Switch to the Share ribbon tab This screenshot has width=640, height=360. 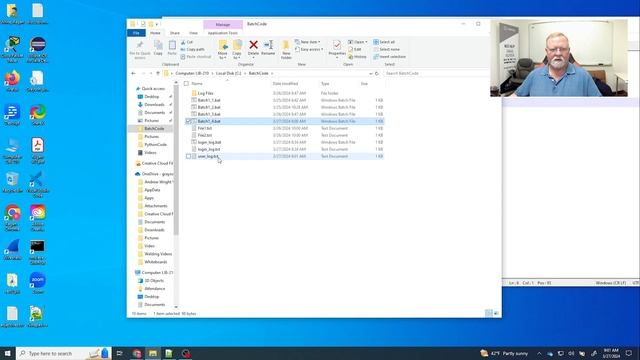click(x=175, y=33)
